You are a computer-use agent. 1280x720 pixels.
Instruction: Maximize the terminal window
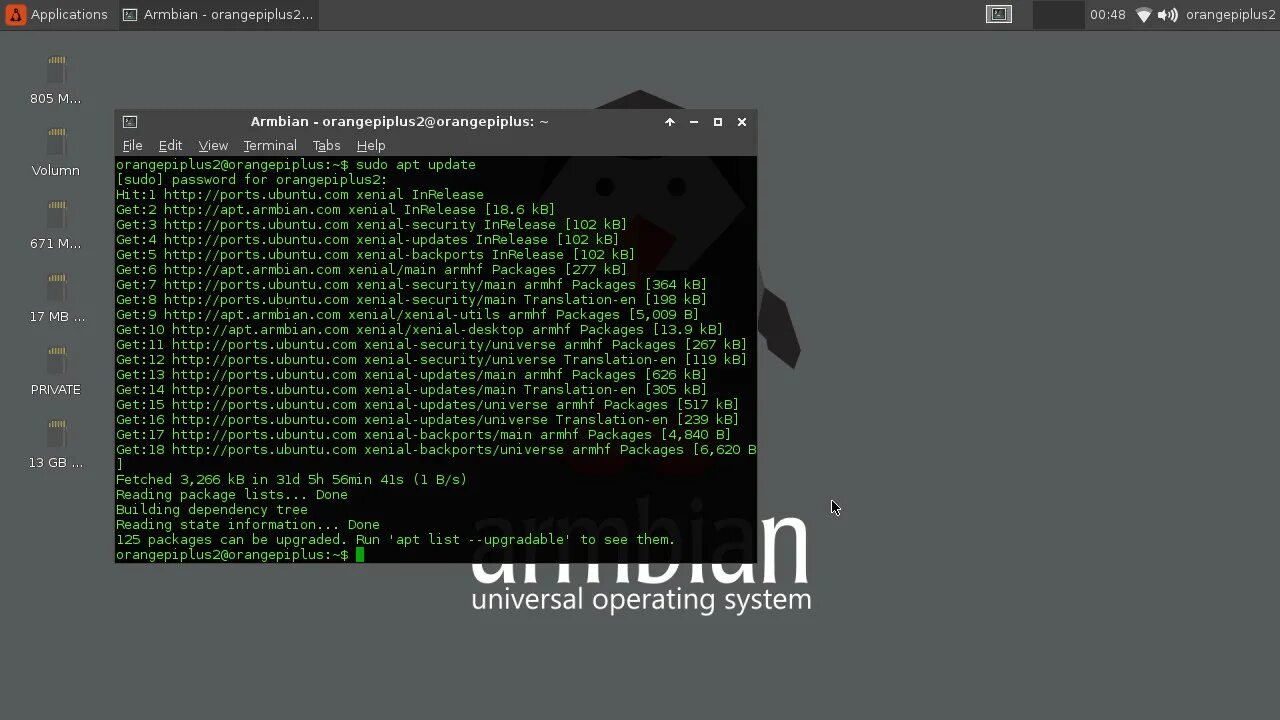[718, 121]
